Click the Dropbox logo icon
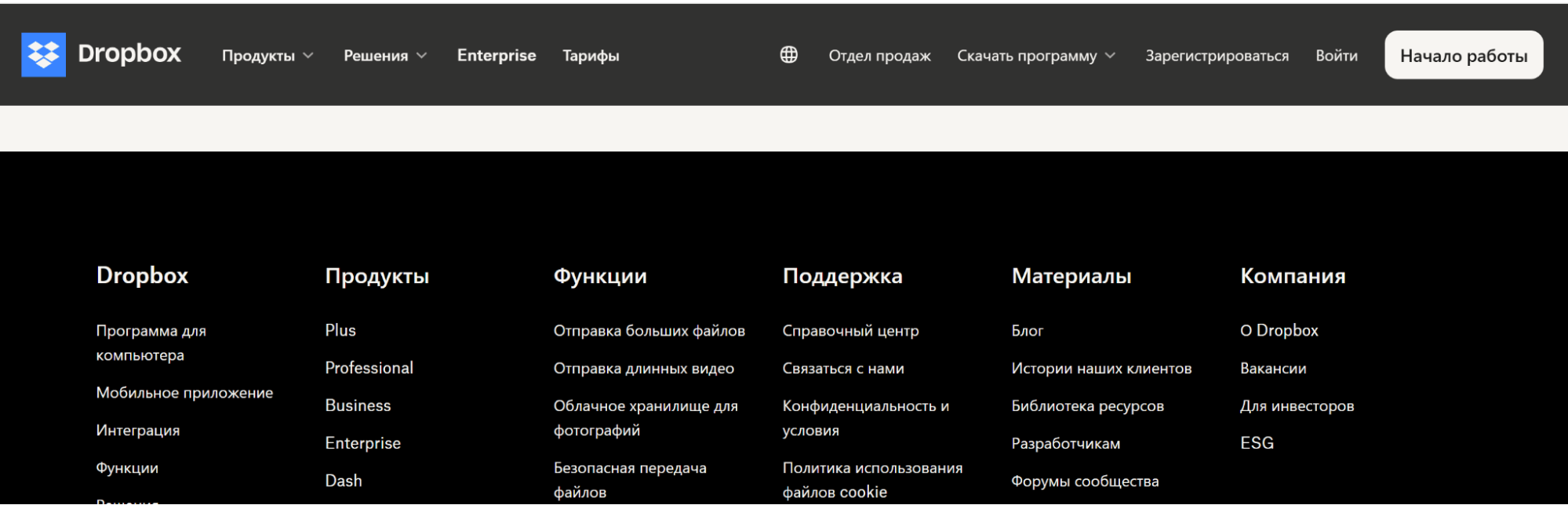 point(43,55)
